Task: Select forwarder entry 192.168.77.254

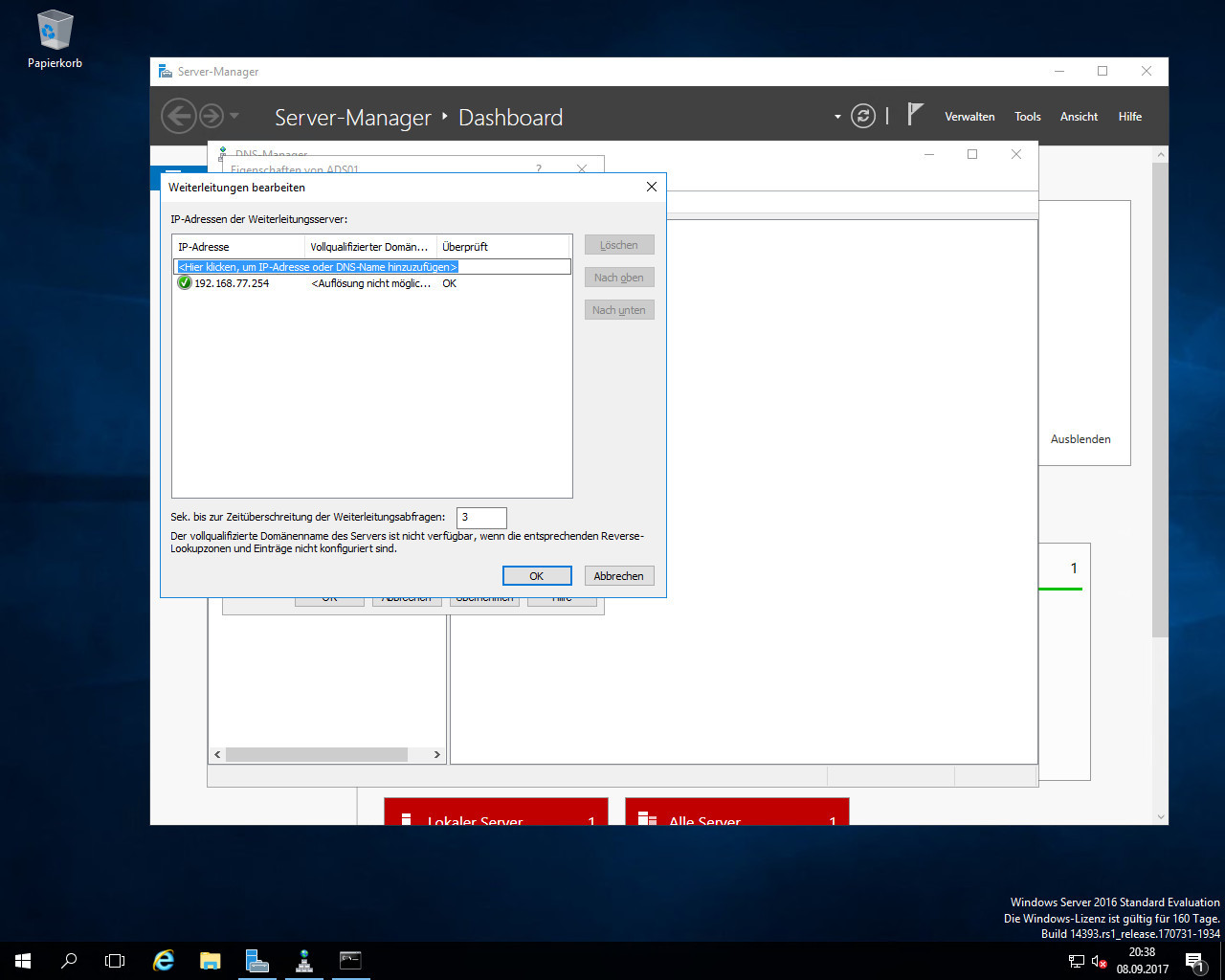Action: [232, 283]
